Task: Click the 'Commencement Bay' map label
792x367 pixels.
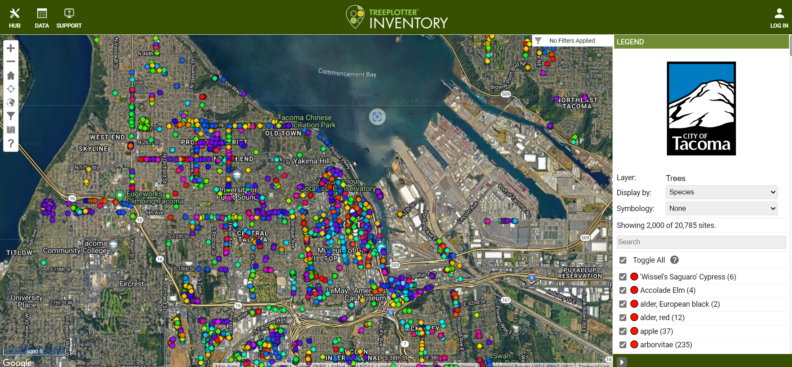Action: 347,73
